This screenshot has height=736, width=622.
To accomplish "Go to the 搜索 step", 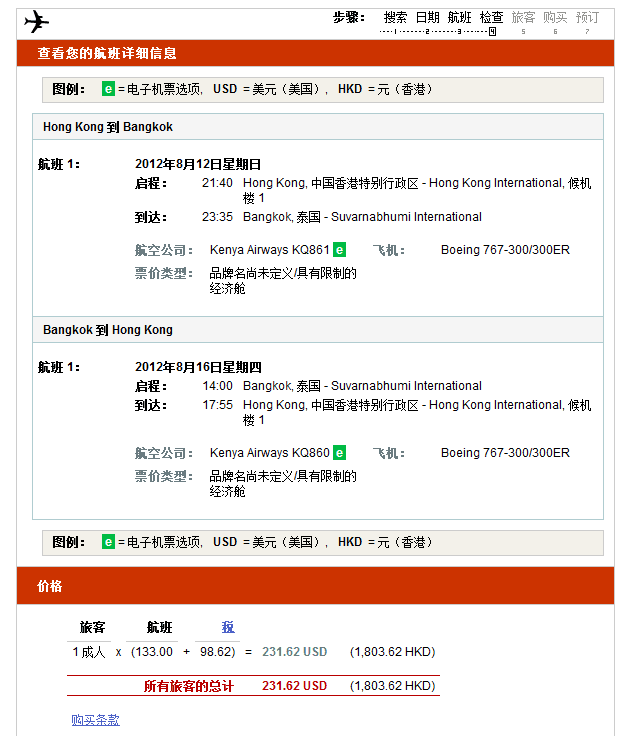I will click(395, 17).
